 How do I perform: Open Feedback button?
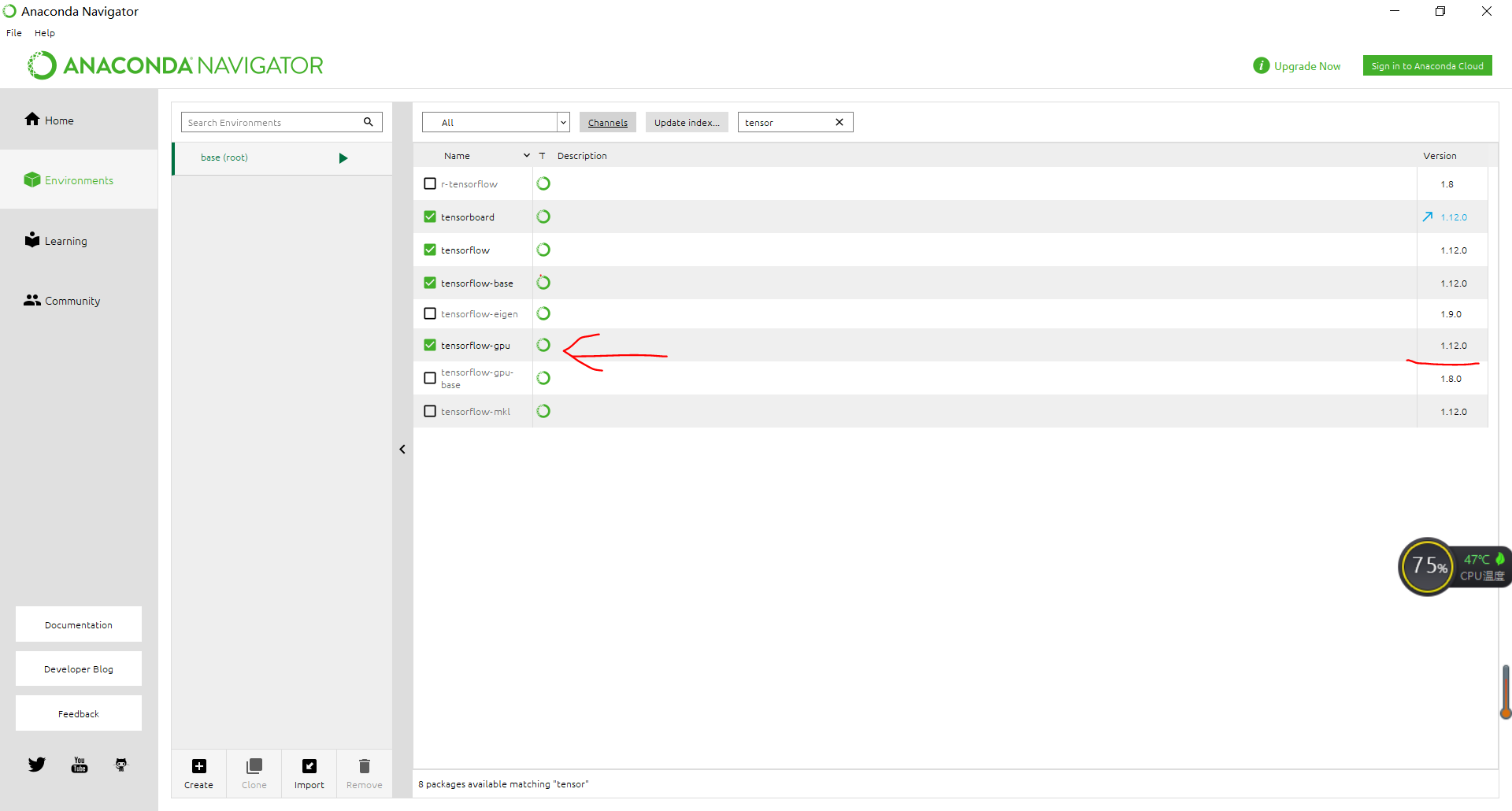[79, 713]
